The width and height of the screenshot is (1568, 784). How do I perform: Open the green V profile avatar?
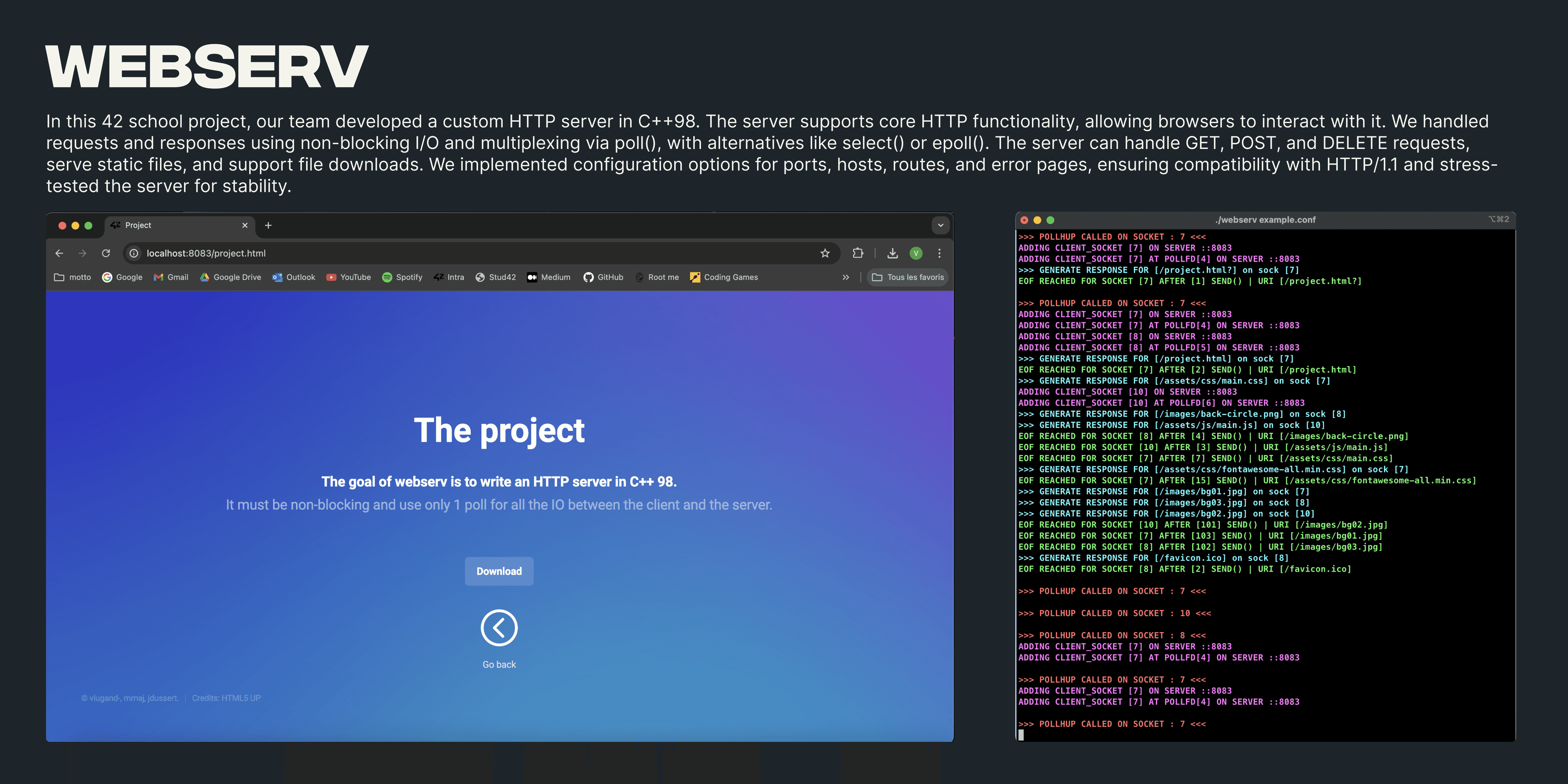click(x=915, y=253)
